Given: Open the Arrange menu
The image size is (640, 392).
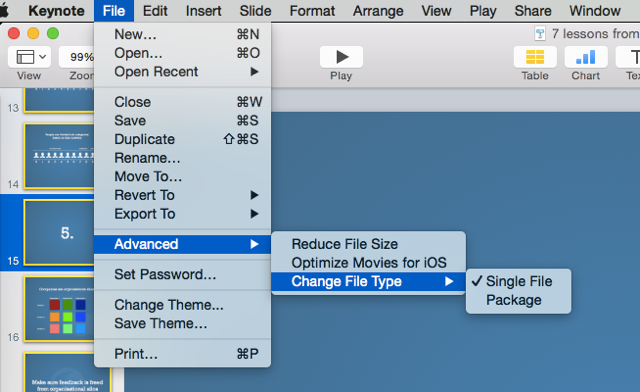Looking at the screenshot, I should [378, 11].
